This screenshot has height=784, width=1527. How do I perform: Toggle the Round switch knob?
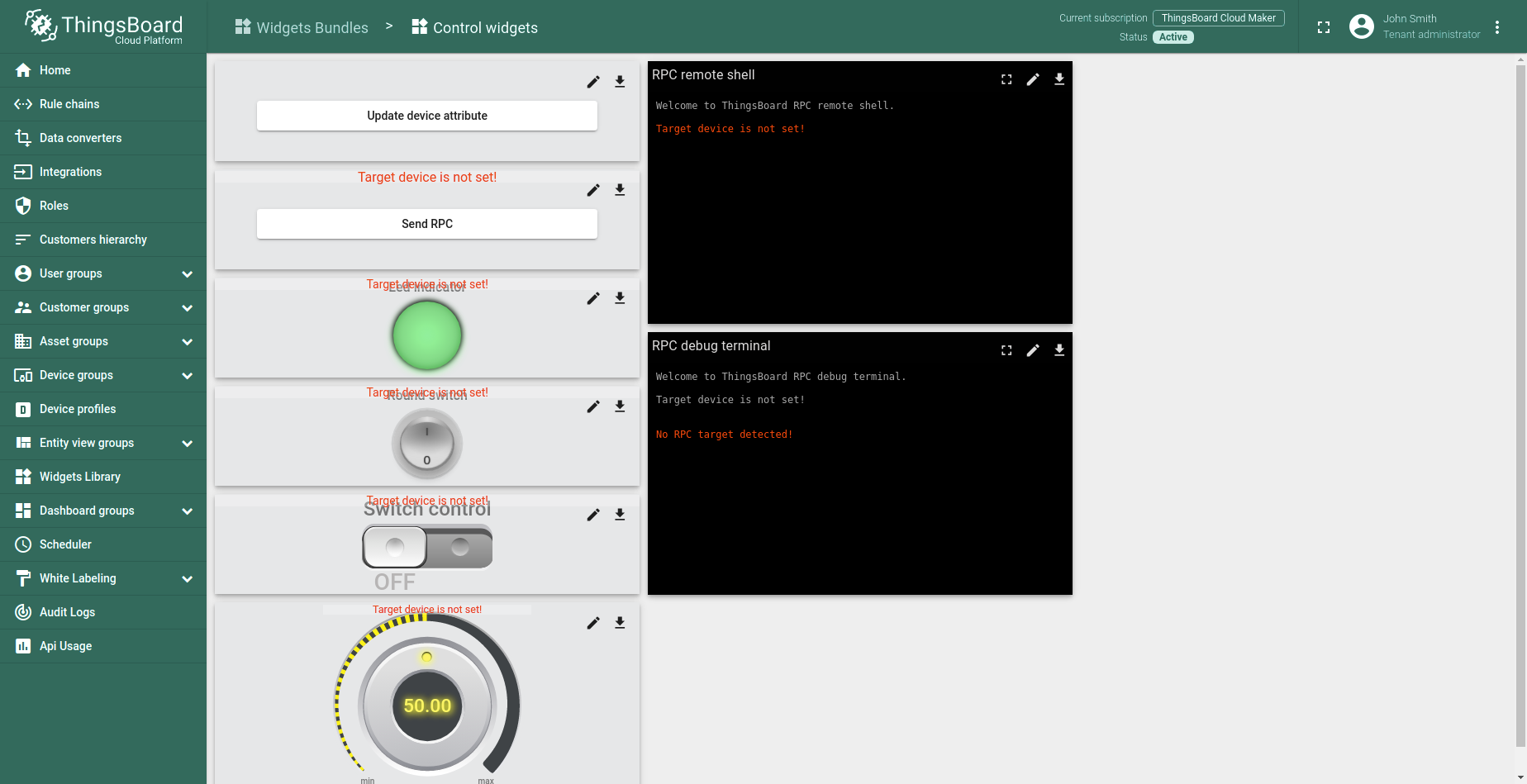[427, 444]
